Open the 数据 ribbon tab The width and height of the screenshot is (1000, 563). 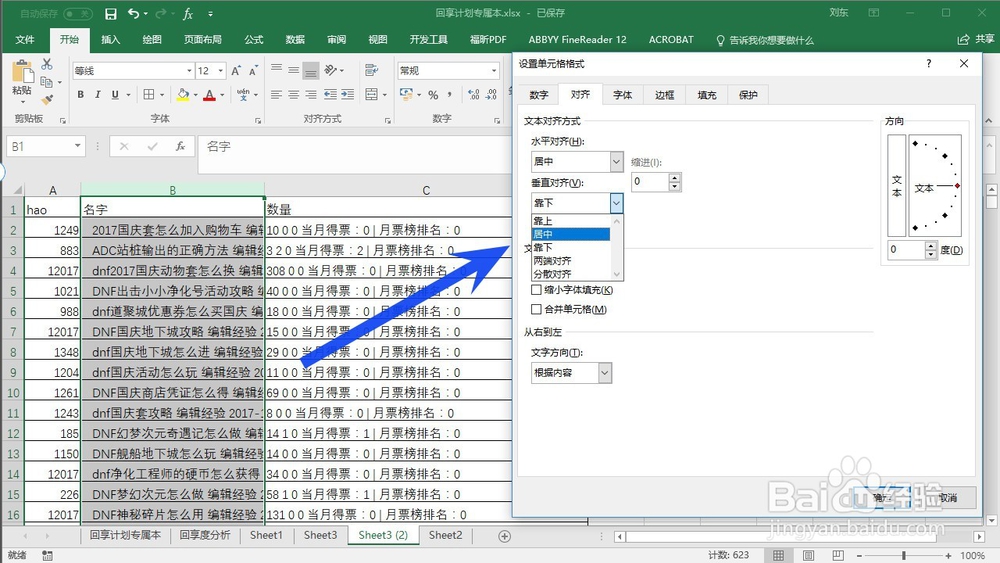295,40
